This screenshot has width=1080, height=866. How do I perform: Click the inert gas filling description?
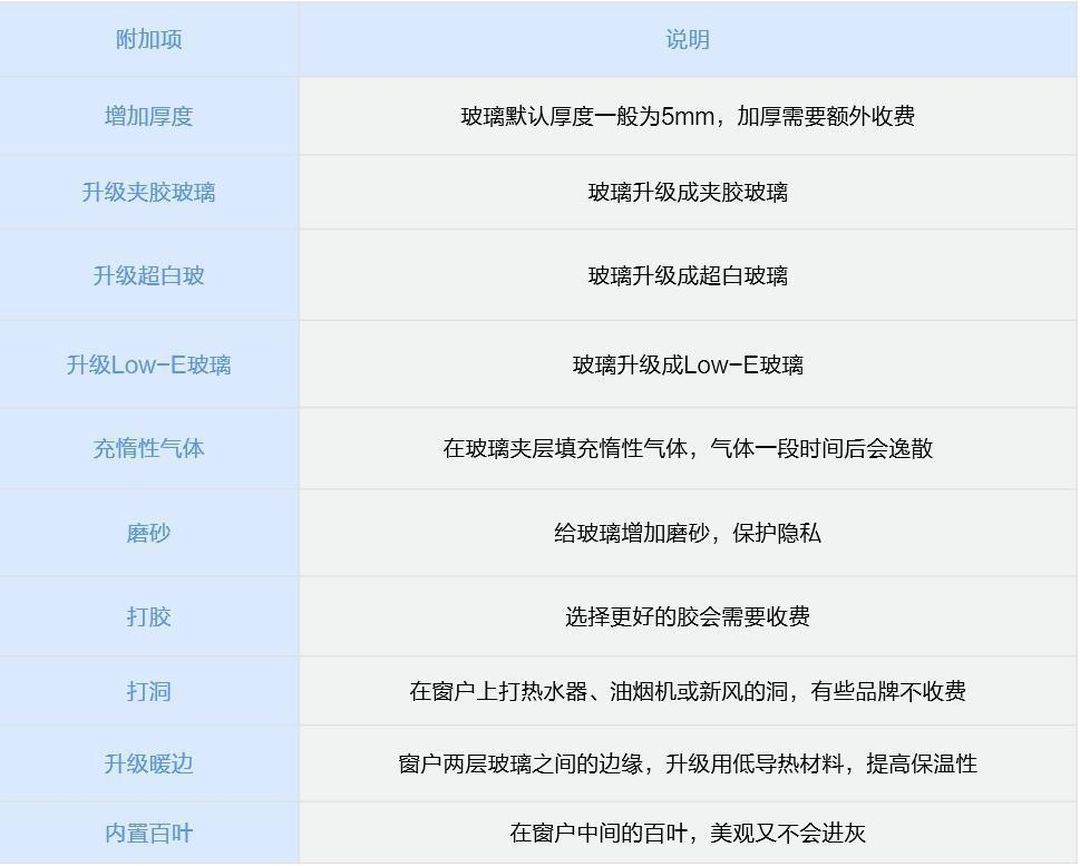[687, 448]
